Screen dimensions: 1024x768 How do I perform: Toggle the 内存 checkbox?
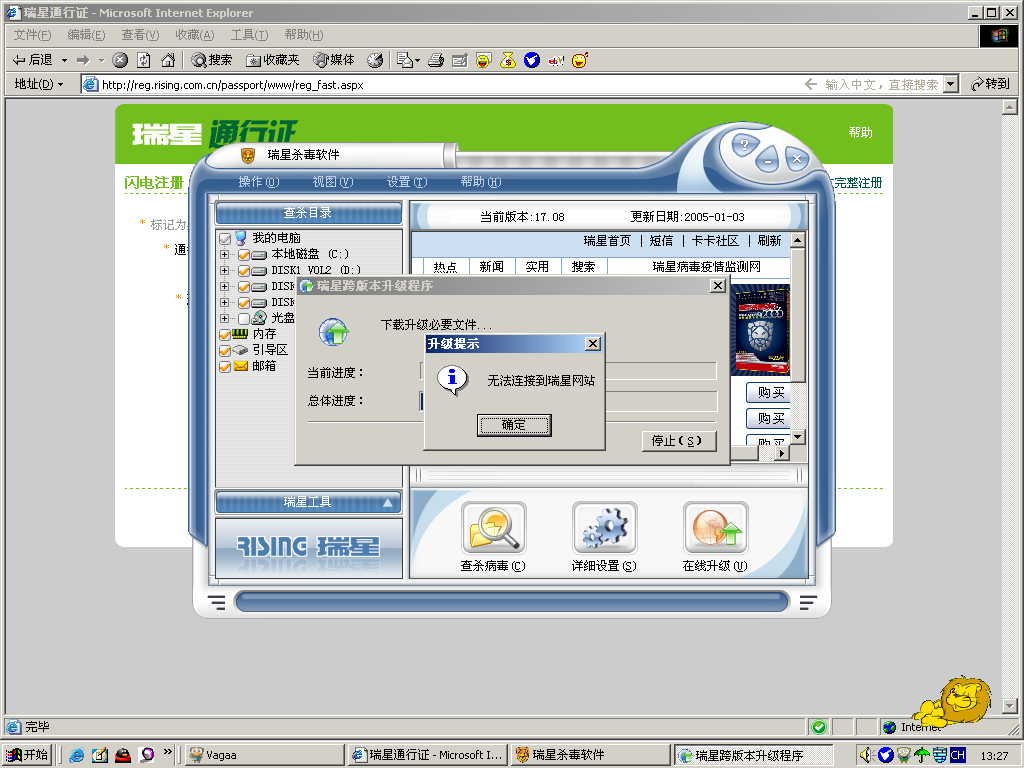pos(225,334)
